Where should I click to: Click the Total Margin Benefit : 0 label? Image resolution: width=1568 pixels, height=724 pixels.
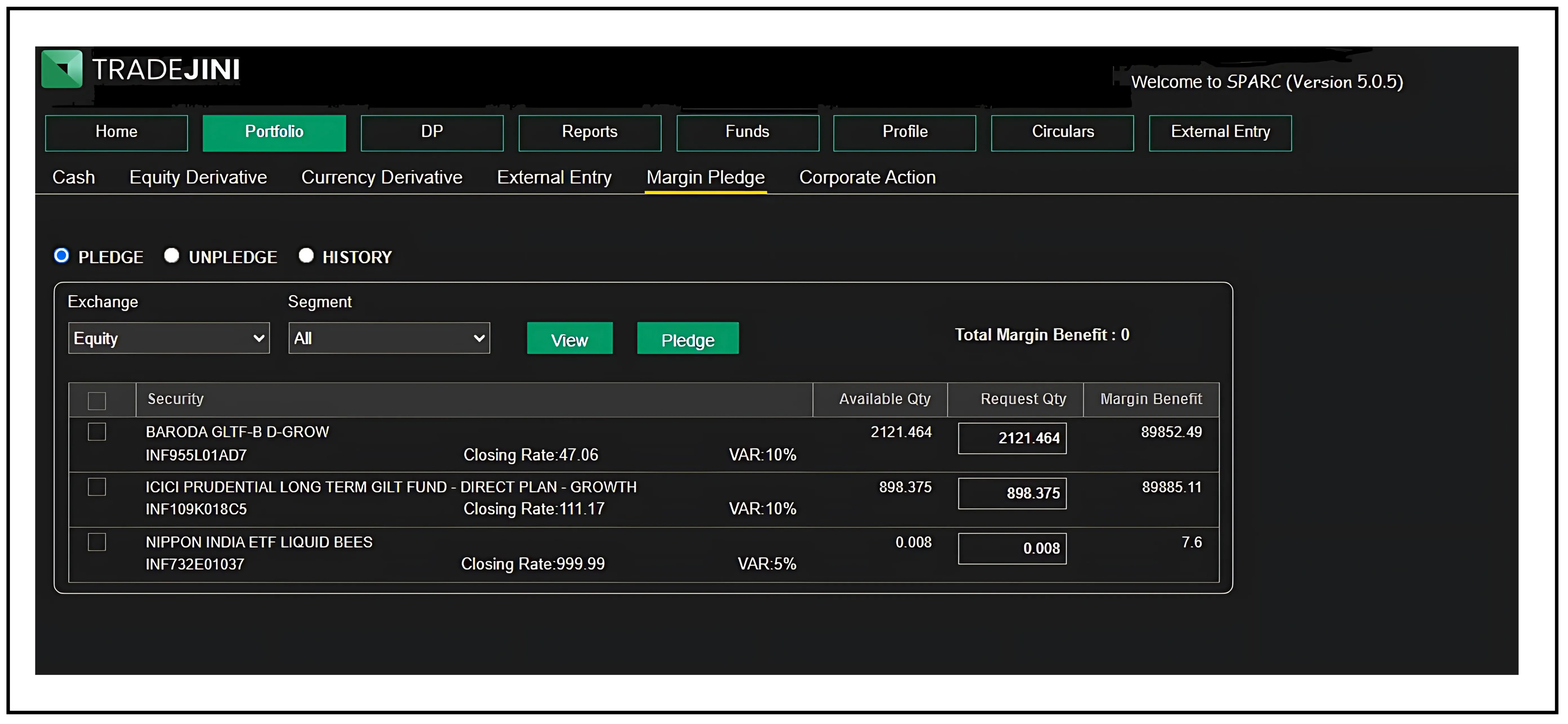click(x=1041, y=335)
